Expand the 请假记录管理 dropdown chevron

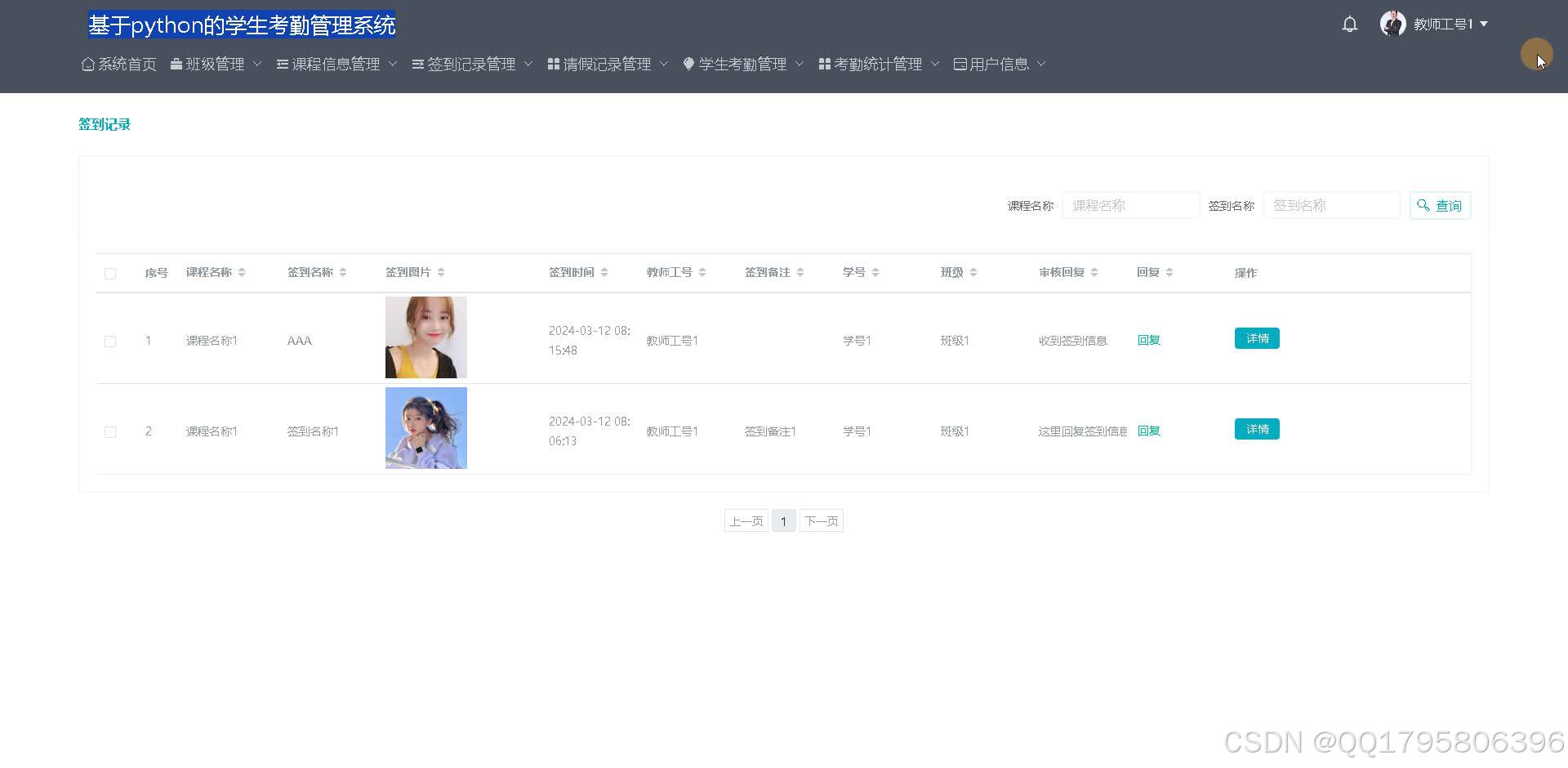click(664, 64)
